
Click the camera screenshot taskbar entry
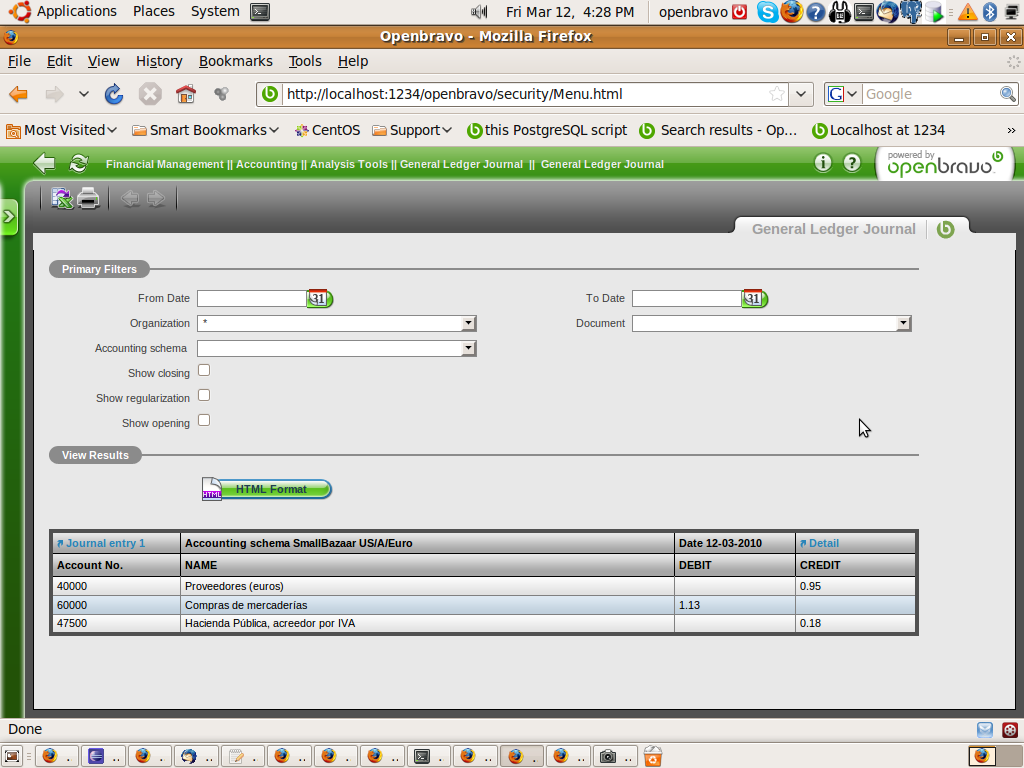coord(617,756)
